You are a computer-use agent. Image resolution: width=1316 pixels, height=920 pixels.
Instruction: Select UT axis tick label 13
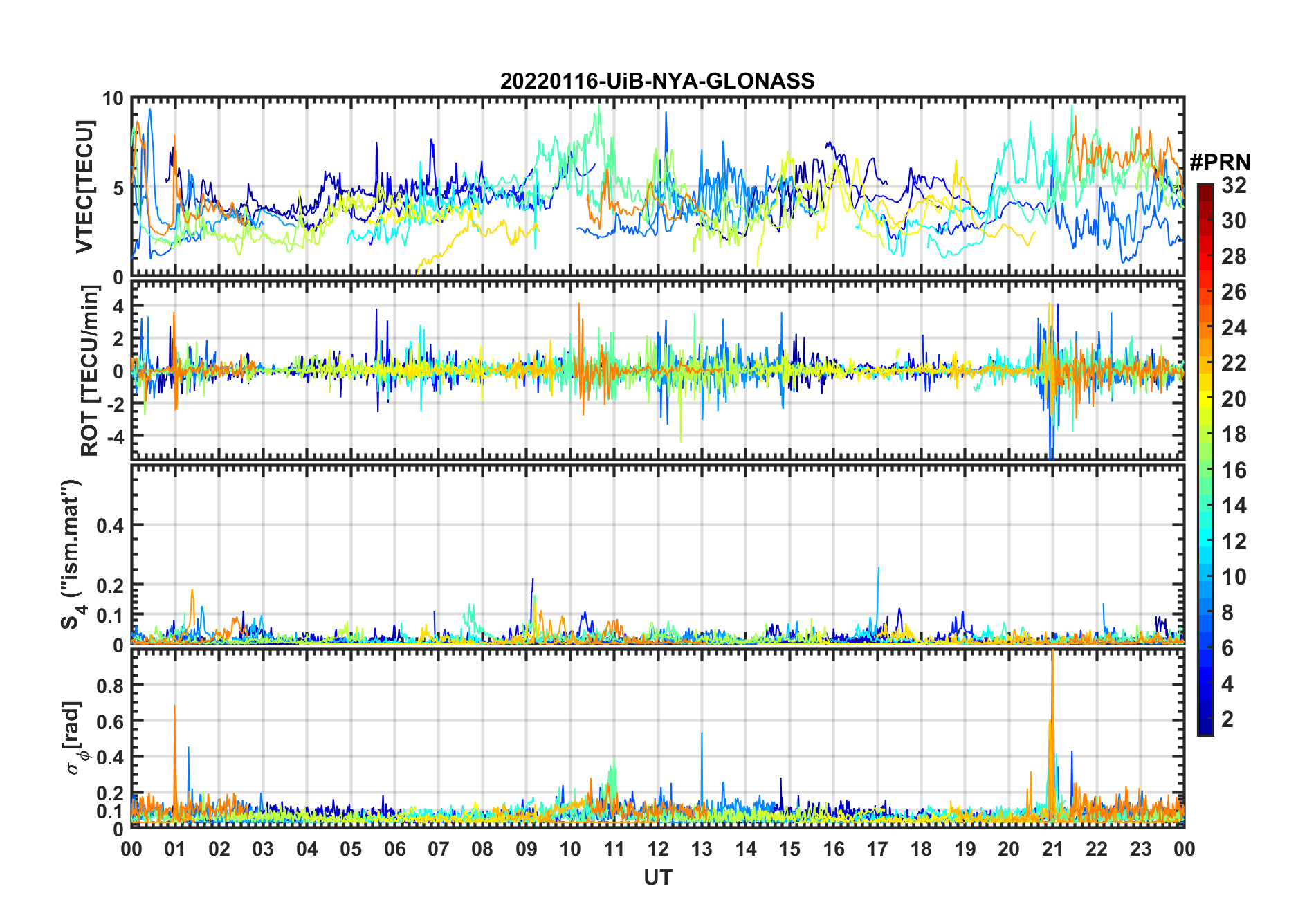[702, 849]
